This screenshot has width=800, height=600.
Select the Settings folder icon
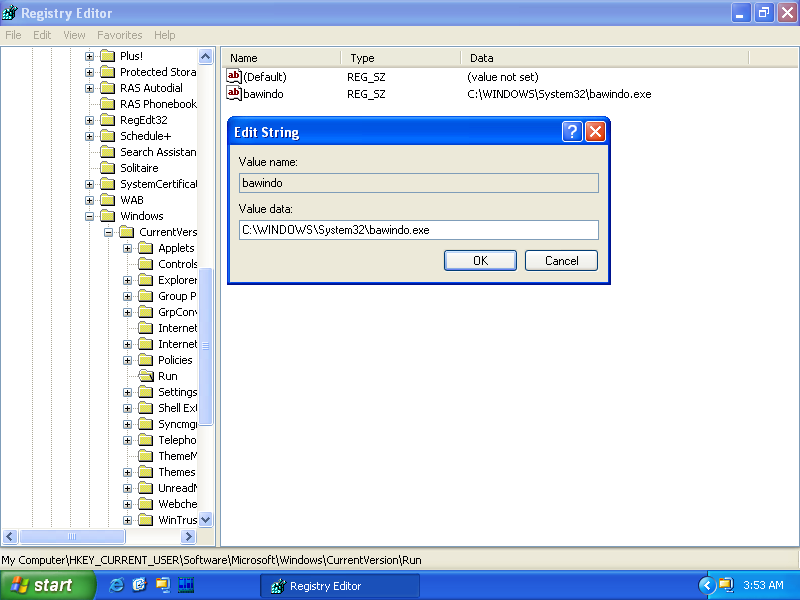[146, 392]
